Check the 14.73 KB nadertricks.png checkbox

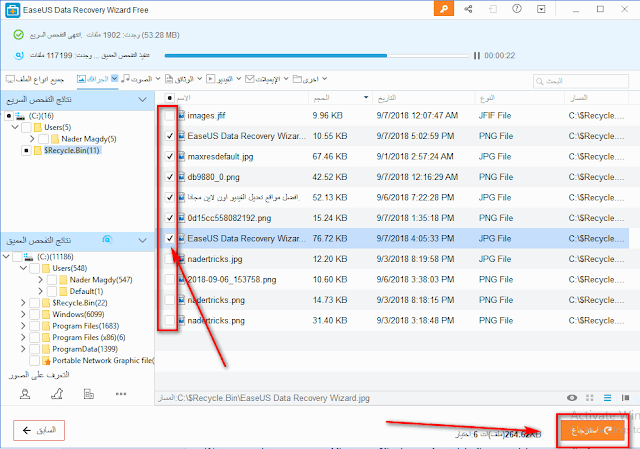pyautogui.click(x=169, y=300)
